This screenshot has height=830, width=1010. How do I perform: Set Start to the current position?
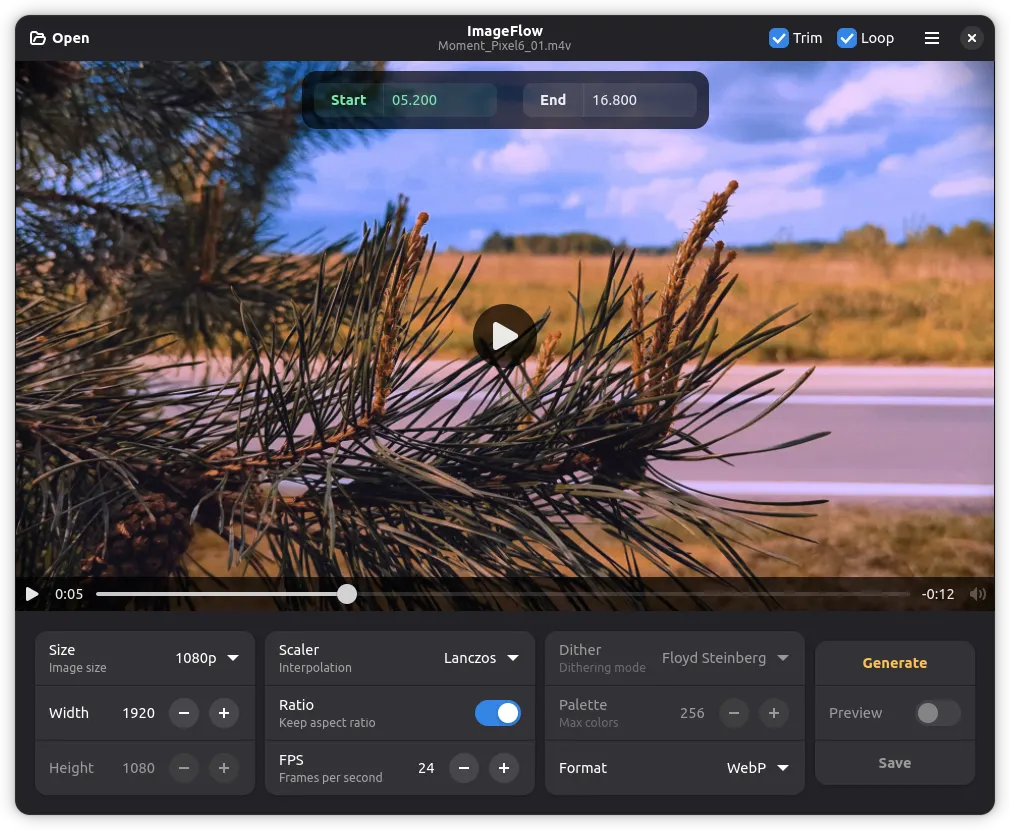click(348, 100)
